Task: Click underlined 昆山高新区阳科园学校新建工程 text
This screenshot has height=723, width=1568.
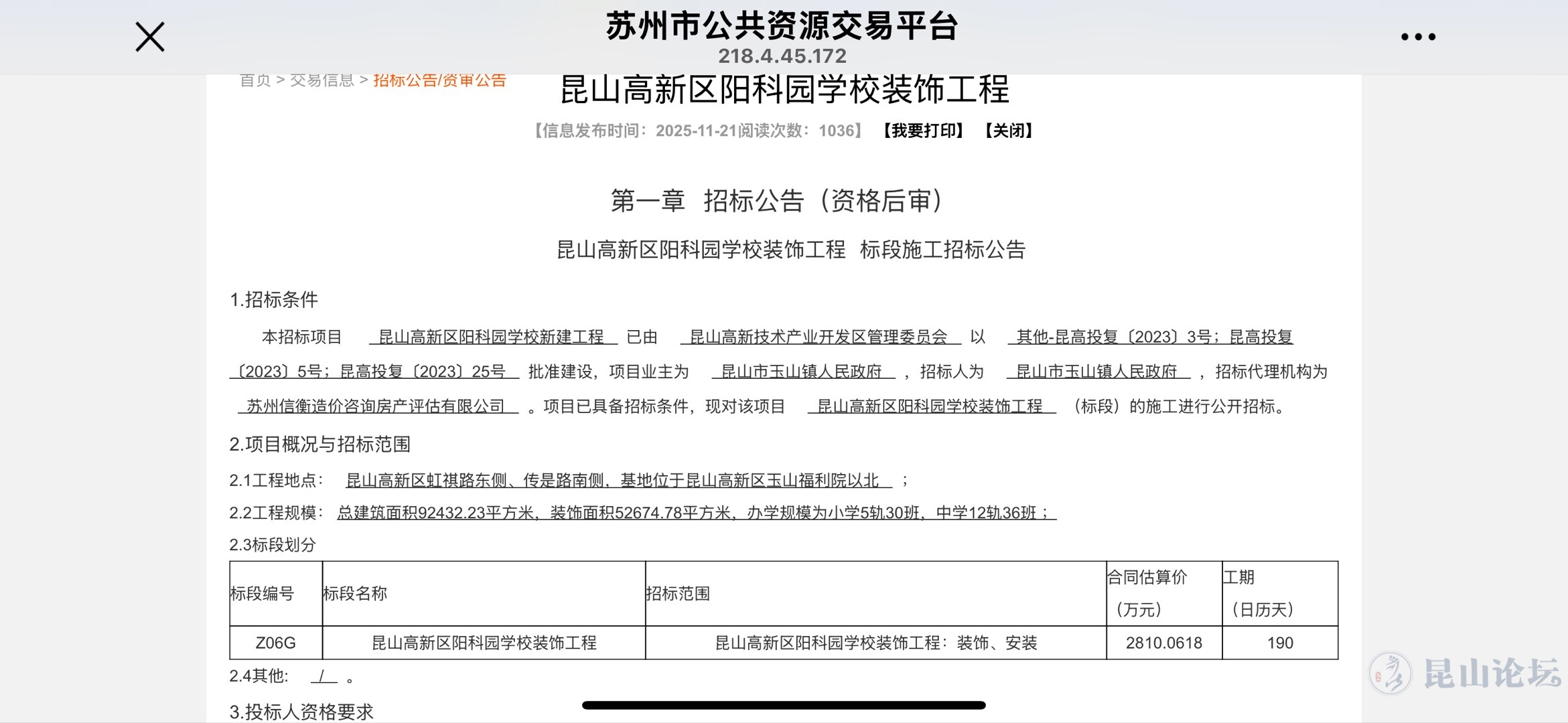Action: pyautogui.click(x=492, y=337)
